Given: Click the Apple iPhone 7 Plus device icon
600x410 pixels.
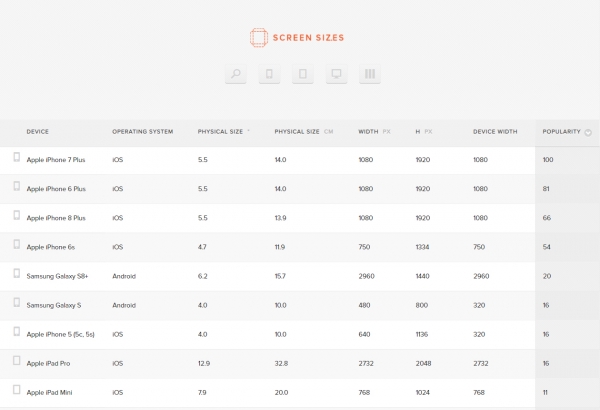Looking at the screenshot, I should [x=16, y=157].
